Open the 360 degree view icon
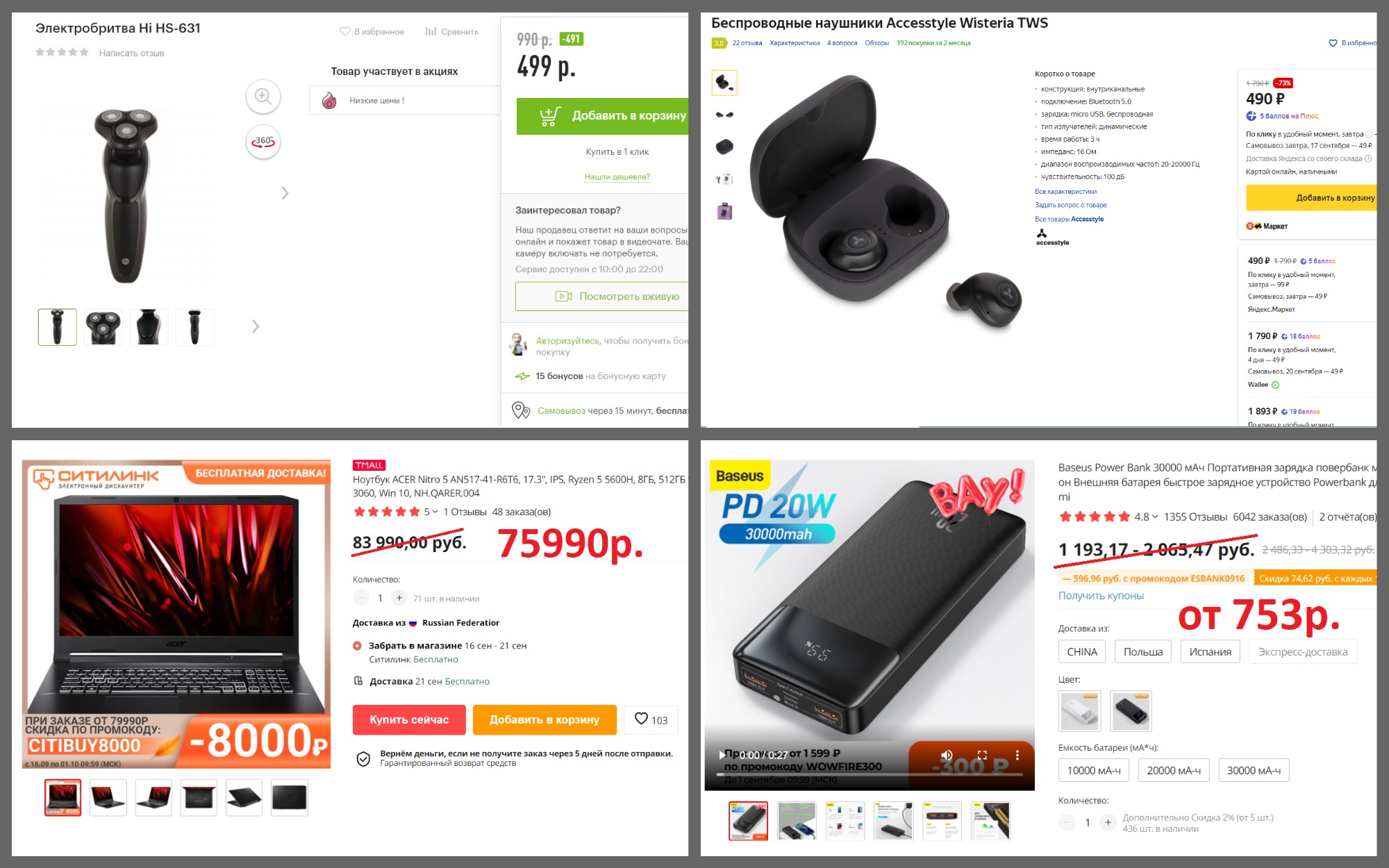This screenshot has width=1389, height=868. [x=263, y=142]
